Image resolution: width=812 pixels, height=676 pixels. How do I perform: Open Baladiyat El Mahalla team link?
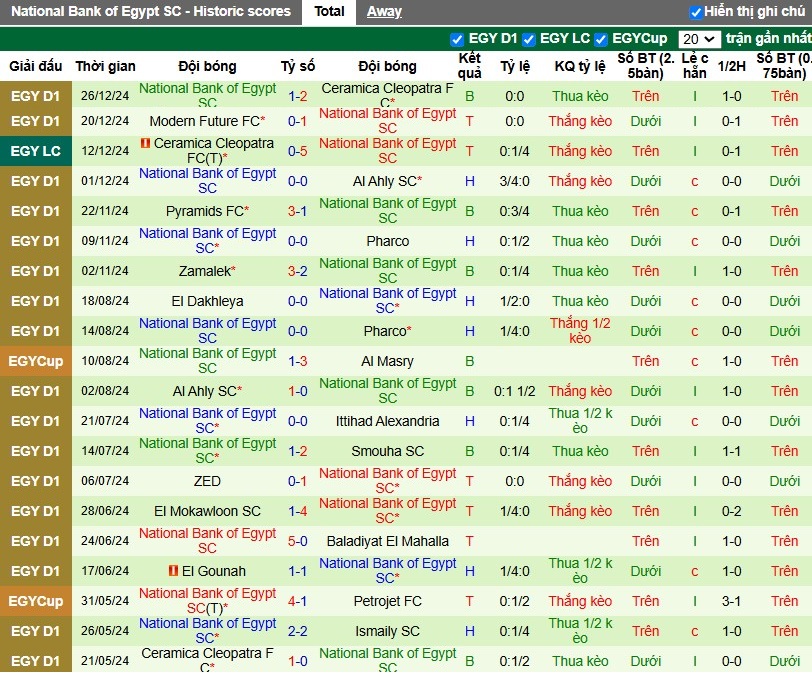387,541
